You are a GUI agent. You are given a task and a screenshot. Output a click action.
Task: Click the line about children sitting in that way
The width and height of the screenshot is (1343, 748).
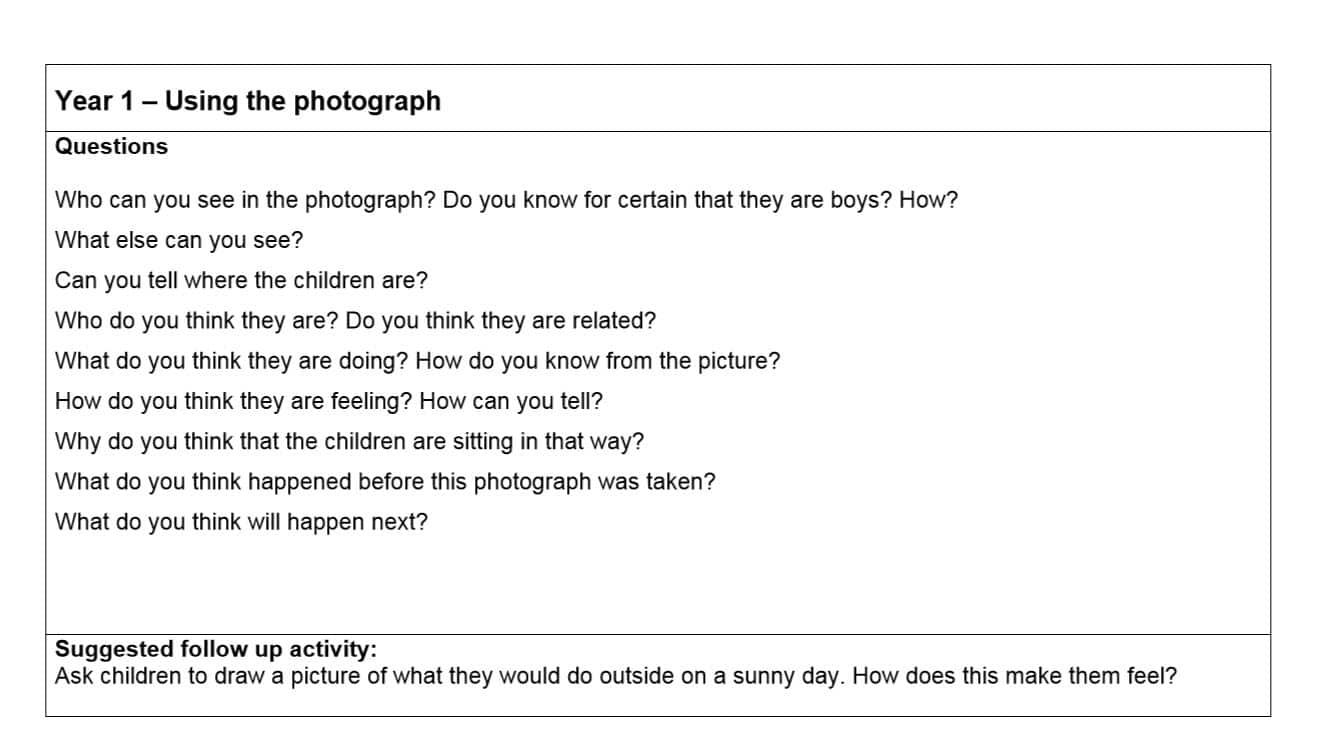(x=349, y=441)
